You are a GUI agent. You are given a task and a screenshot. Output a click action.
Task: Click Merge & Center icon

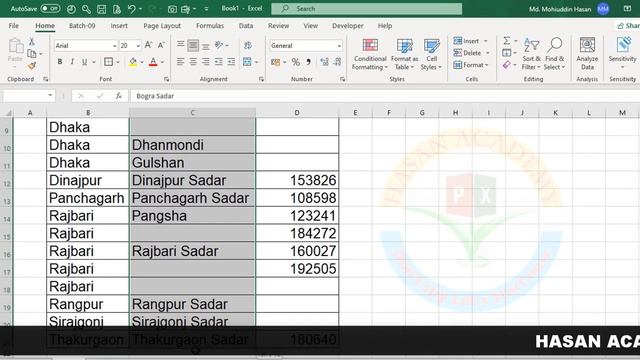coord(247,62)
